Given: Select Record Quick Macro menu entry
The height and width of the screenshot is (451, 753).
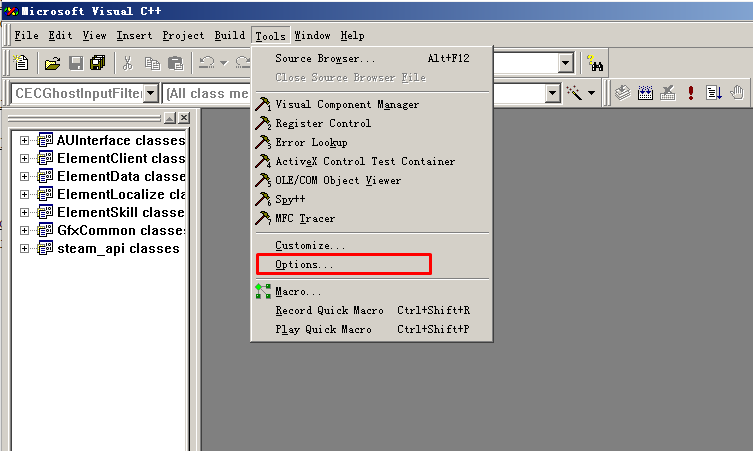Looking at the screenshot, I should 329,310.
